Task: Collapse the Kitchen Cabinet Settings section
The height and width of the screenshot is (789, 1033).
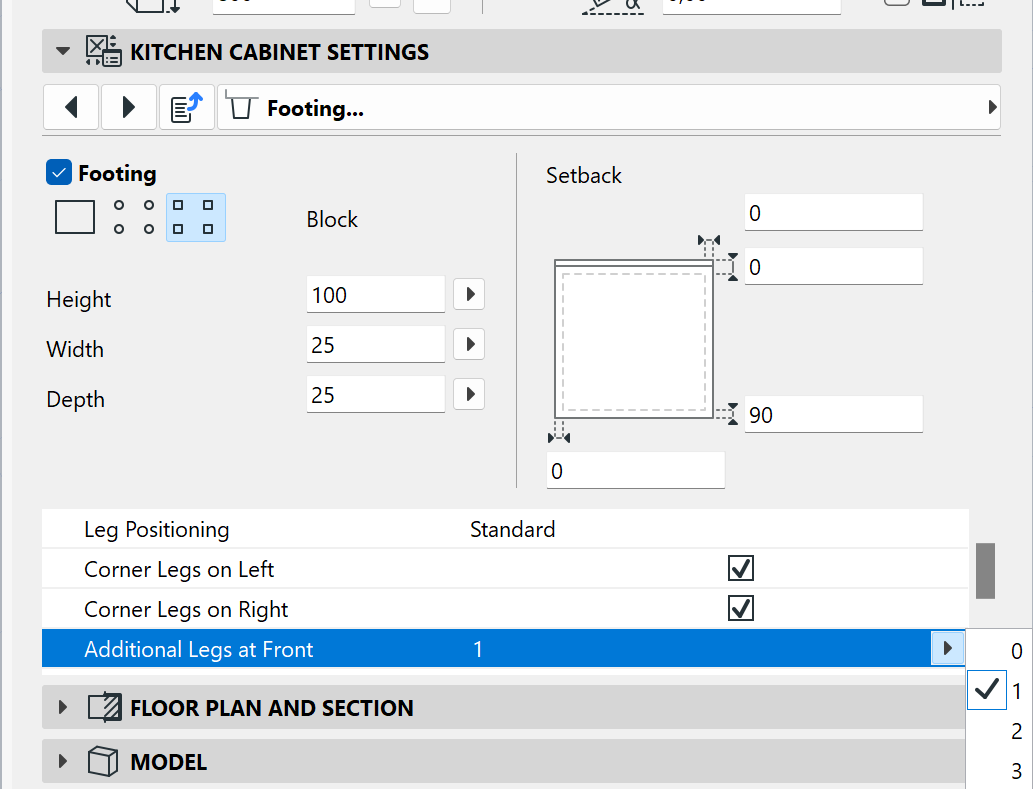Action: [62, 50]
